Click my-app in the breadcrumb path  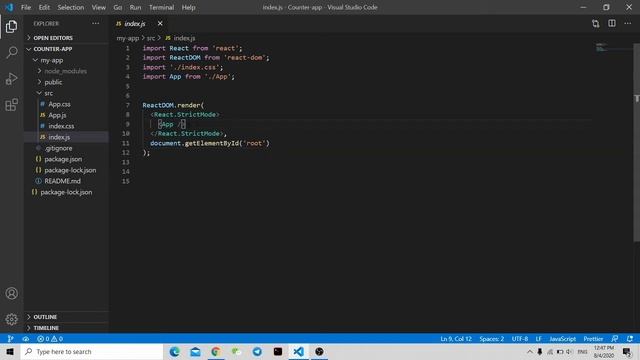coord(128,38)
